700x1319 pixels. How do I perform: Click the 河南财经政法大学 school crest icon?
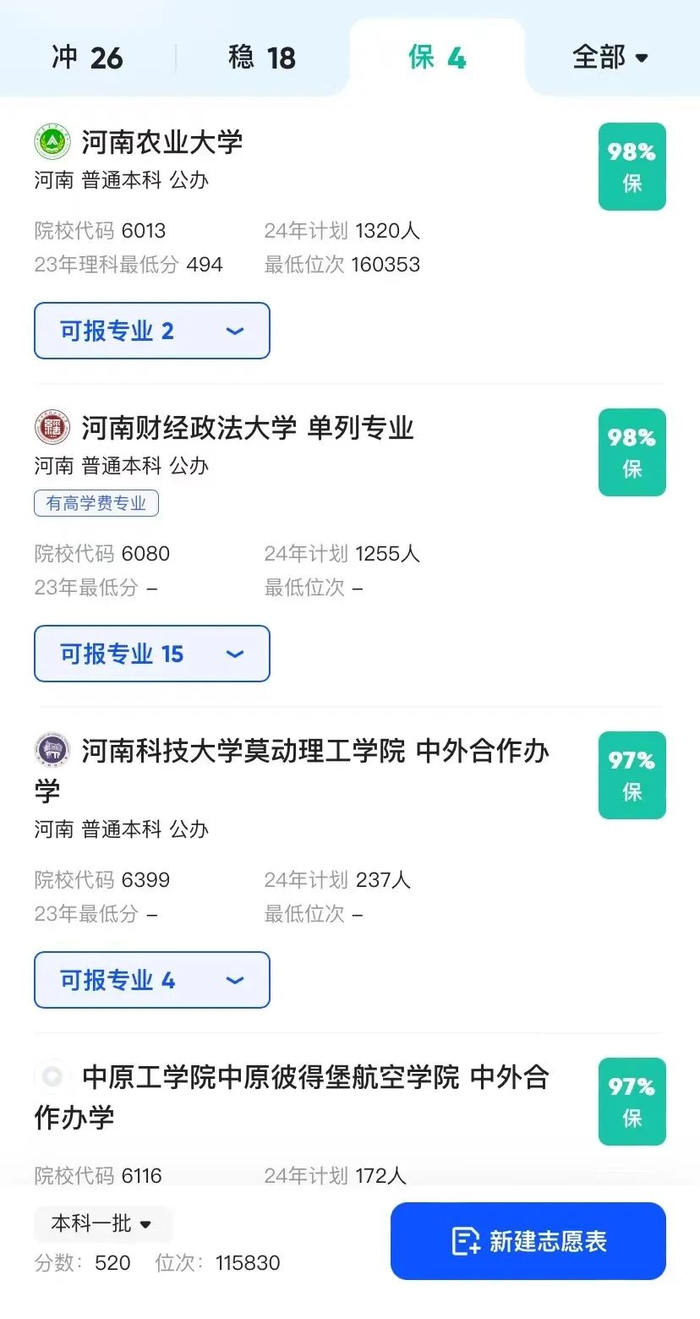[x=52, y=428]
